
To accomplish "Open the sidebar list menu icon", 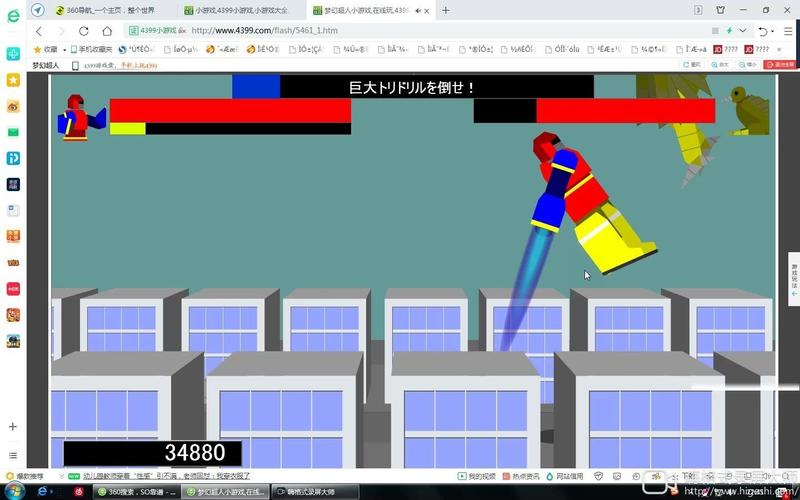I will [13, 455].
